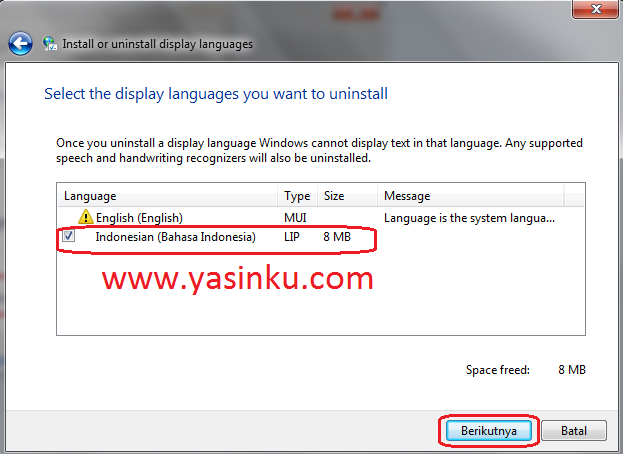Click the Batal button
This screenshot has width=623, height=454.
point(574,431)
